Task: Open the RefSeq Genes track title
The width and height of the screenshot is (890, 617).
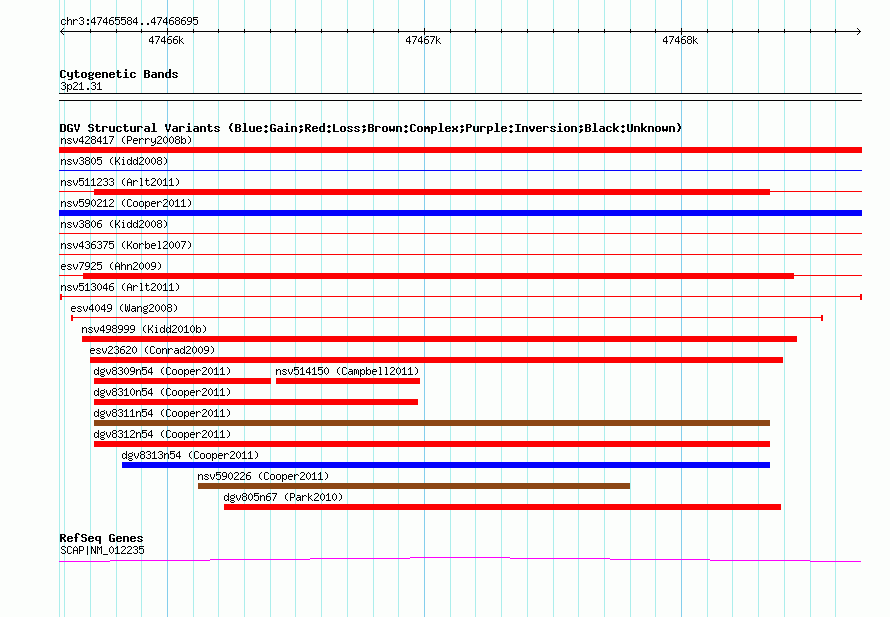Action: point(101,538)
